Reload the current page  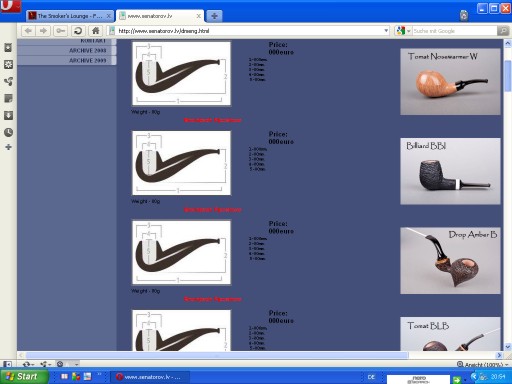[78, 31]
